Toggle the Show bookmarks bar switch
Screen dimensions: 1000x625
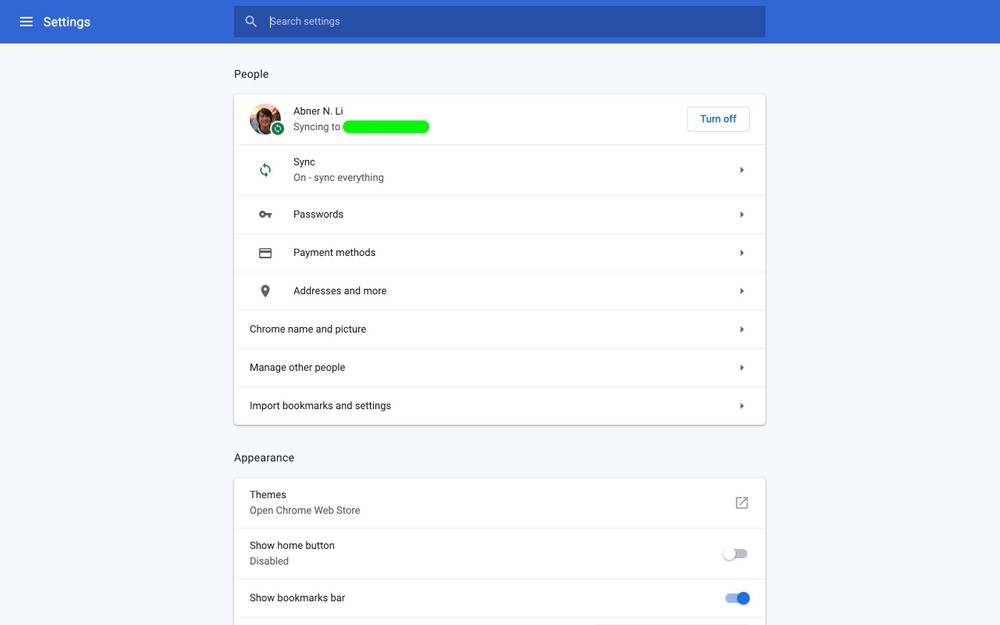coord(737,598)
